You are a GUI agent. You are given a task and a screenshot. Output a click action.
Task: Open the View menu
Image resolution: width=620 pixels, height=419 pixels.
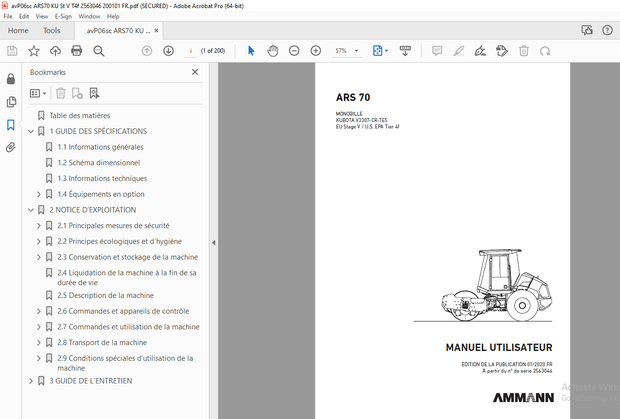coord(42,16)
